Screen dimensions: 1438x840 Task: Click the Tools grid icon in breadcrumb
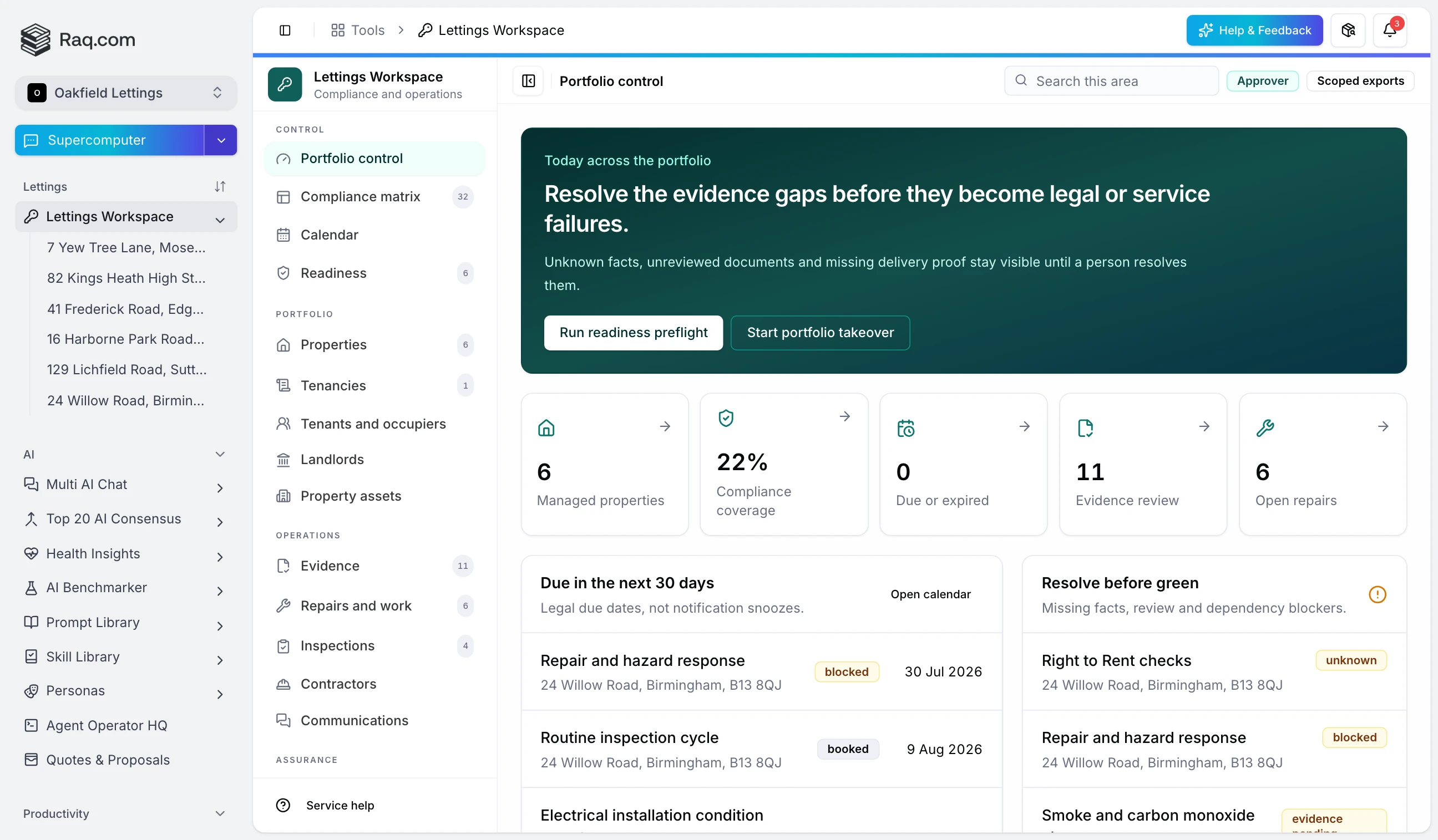[338, 30]
